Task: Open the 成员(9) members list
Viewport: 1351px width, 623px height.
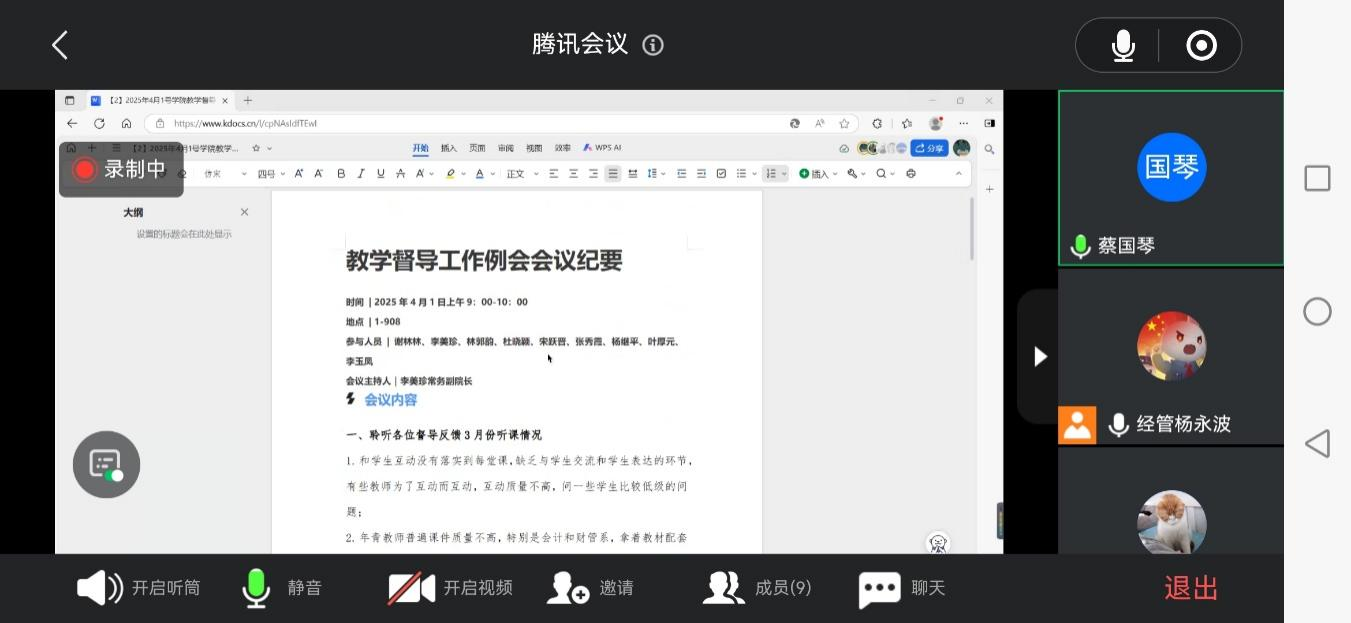Action: coord(724,588)
